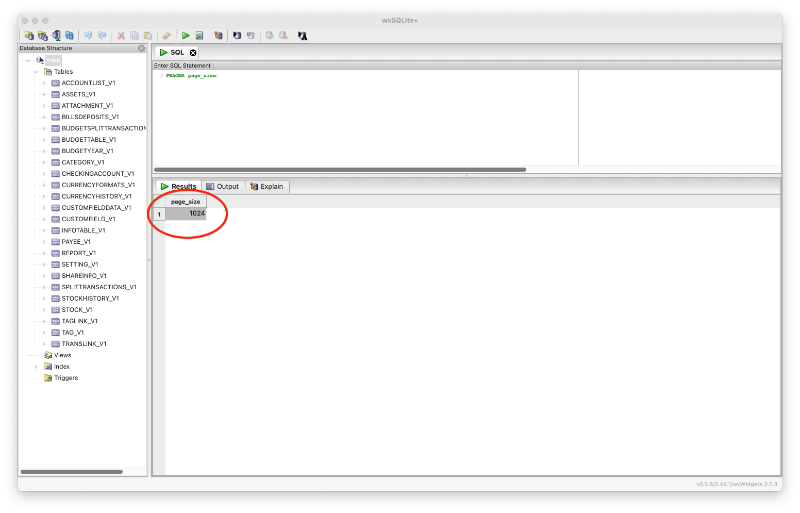Expand the Index tree node
The height and width of the screenshot is (513, 800).
coord(36,366)
